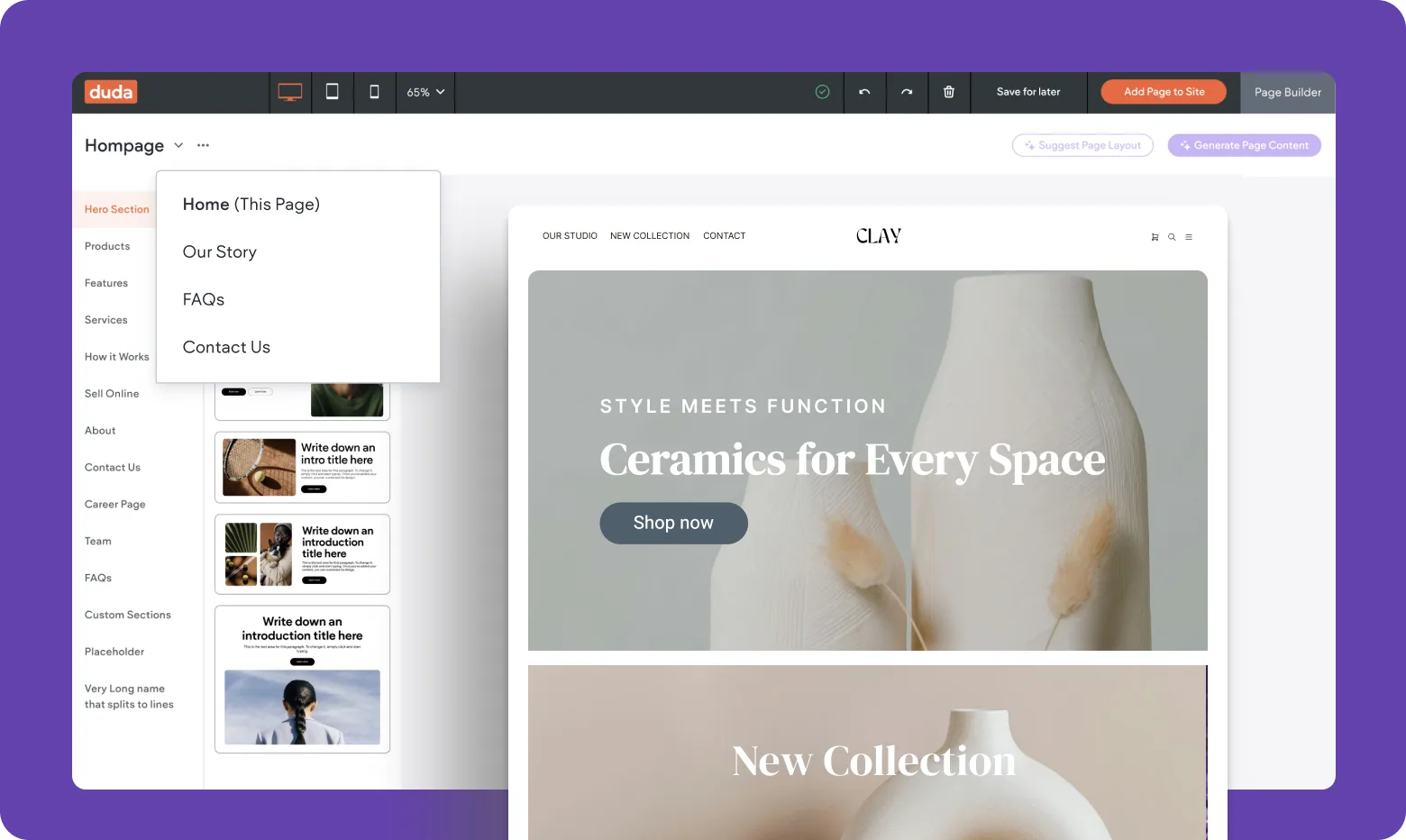Select Contact Us page from dropdown
1406x840 pixels.
[226, 348]
